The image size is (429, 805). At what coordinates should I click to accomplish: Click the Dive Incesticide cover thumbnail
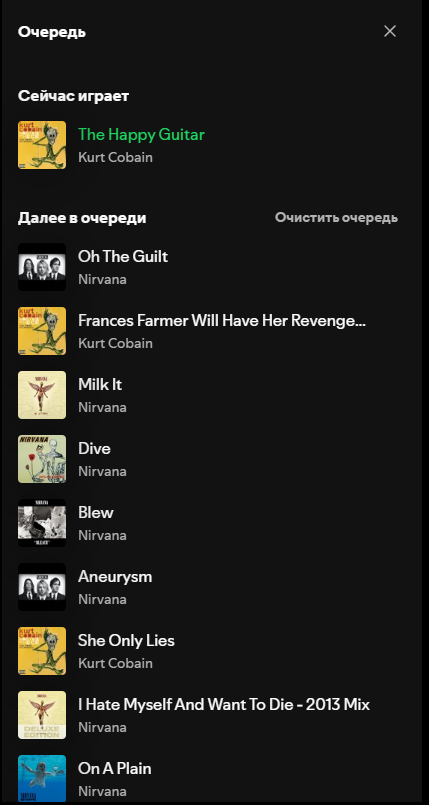(42, 459)
